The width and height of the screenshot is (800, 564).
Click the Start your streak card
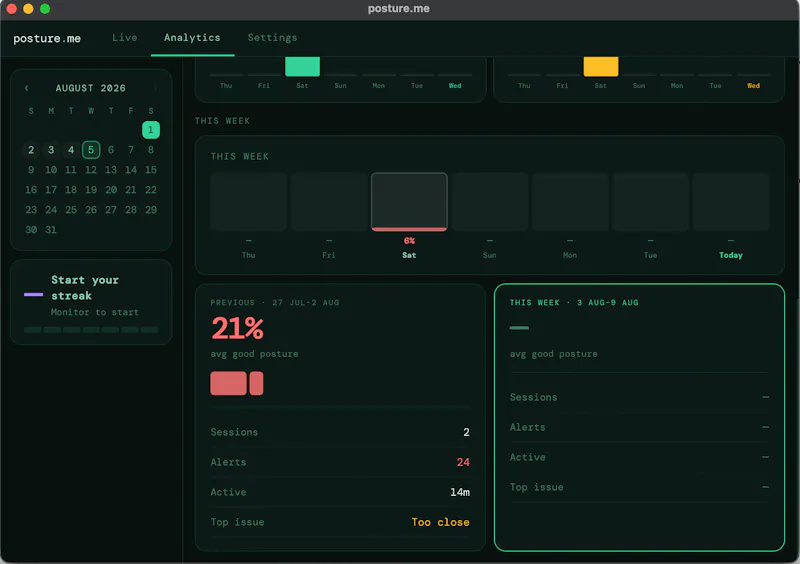pos(91,302)
